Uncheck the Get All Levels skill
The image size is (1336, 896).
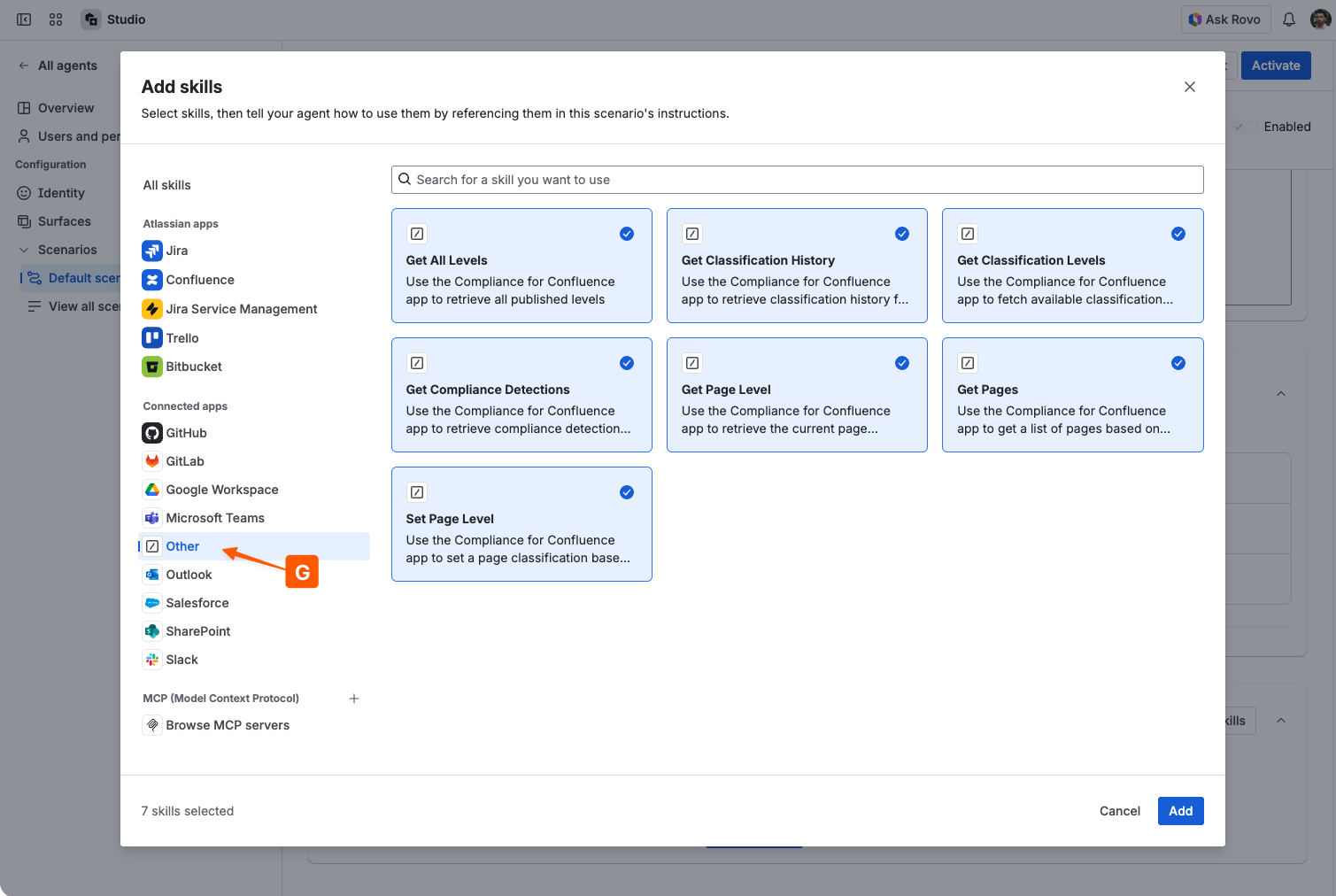627,234
